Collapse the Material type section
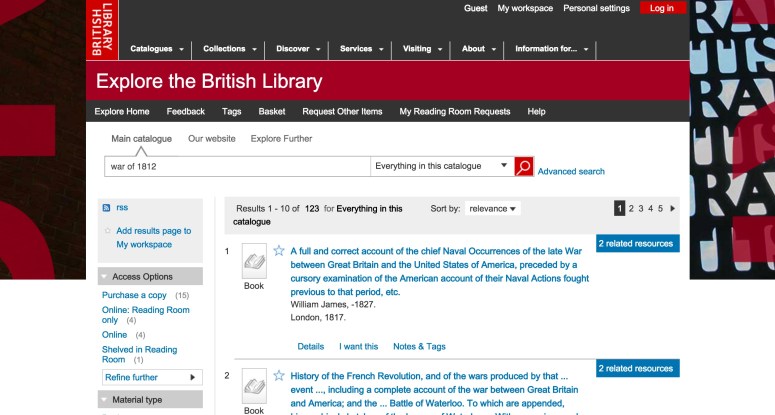 coord(105,400)
